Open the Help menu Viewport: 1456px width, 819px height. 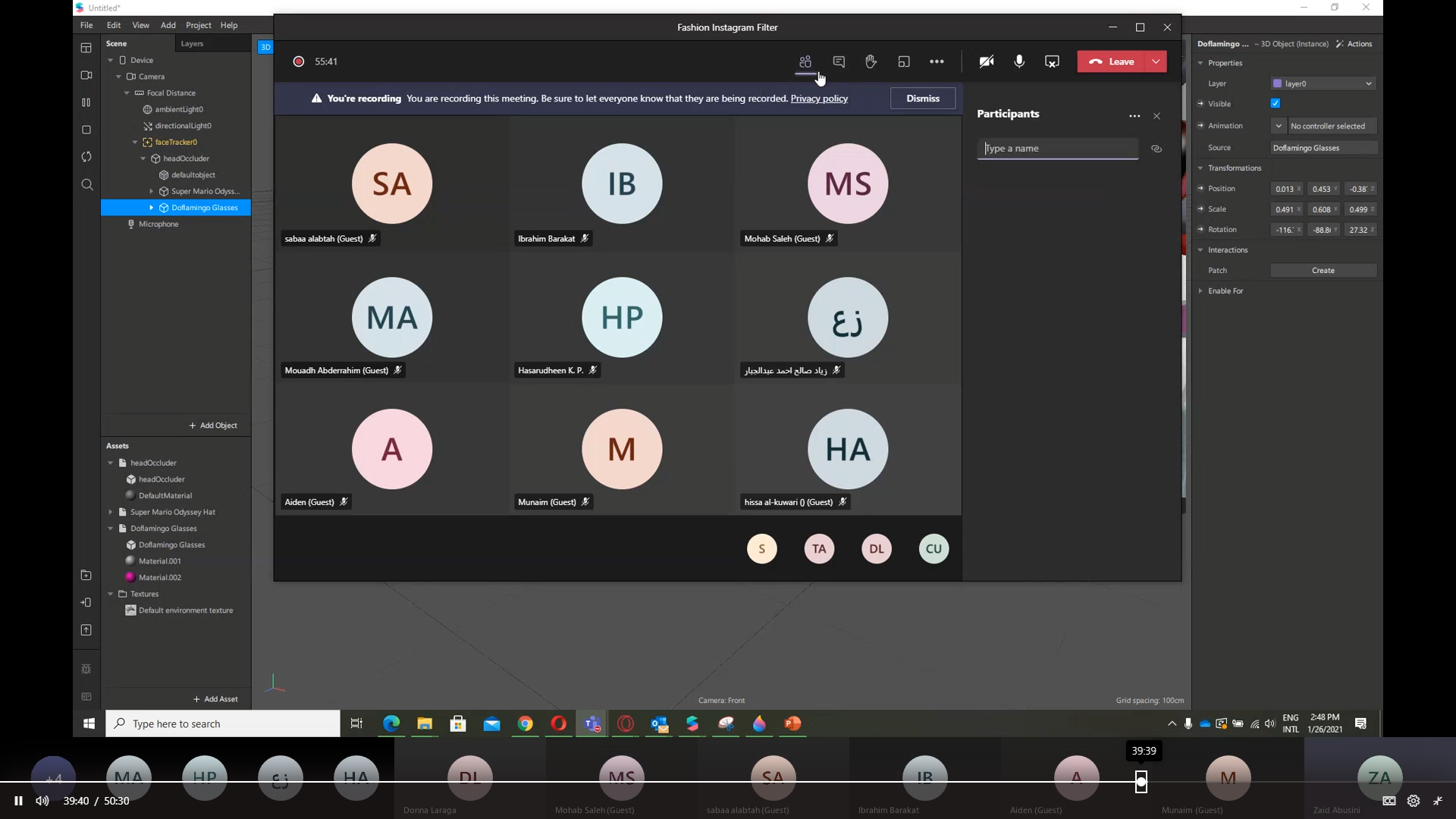click(x=229, y=25)
